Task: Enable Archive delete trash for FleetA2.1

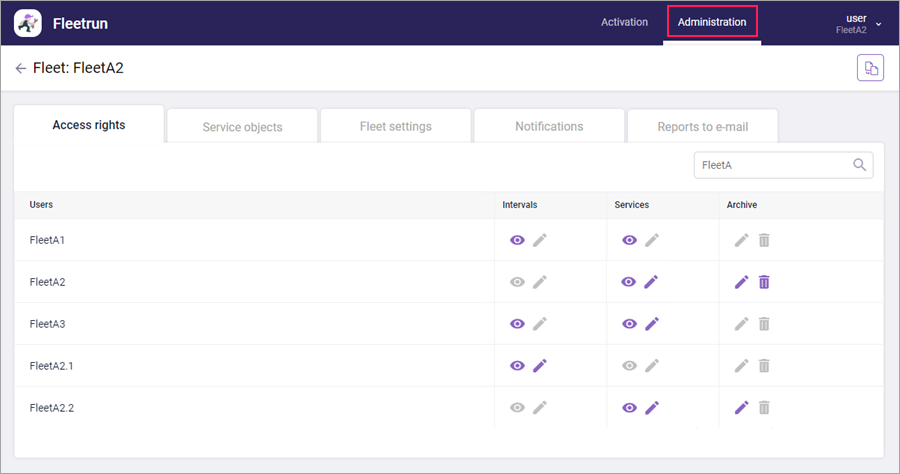Action: (764, 366)
